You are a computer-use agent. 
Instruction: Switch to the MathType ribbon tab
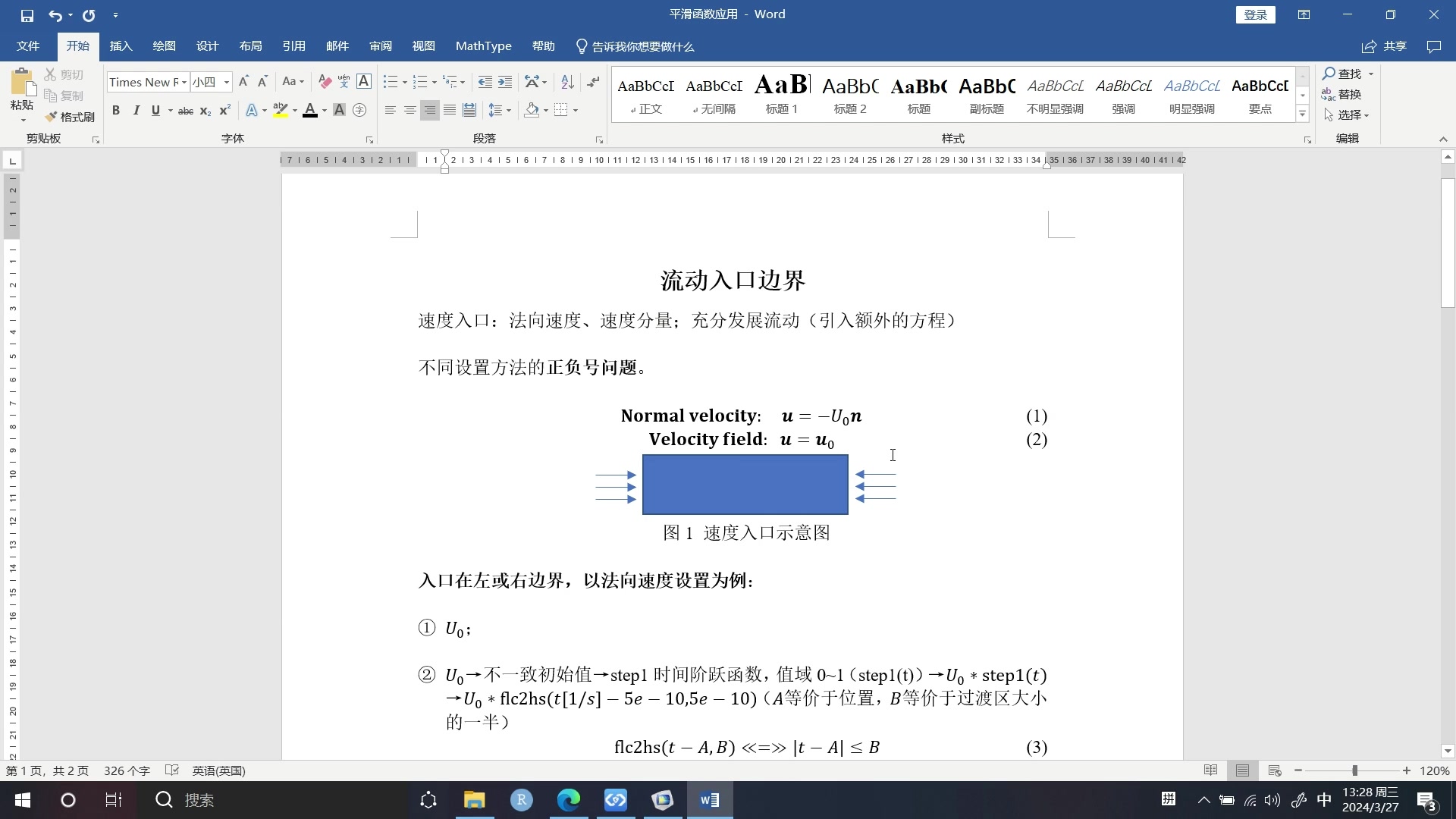tap(483, 45)
